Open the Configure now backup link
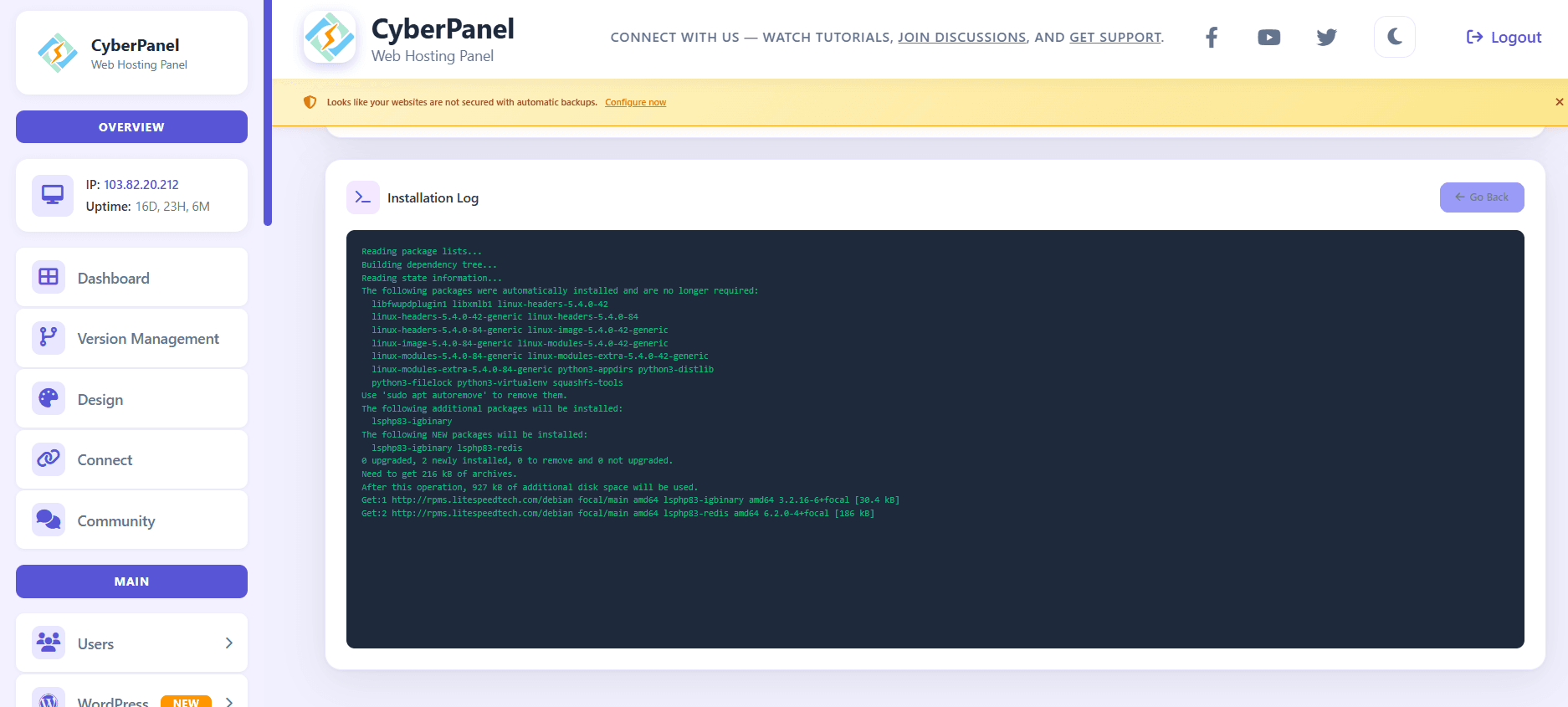The width and height of the screenshot is (1568, 707). tap(635, 102)
